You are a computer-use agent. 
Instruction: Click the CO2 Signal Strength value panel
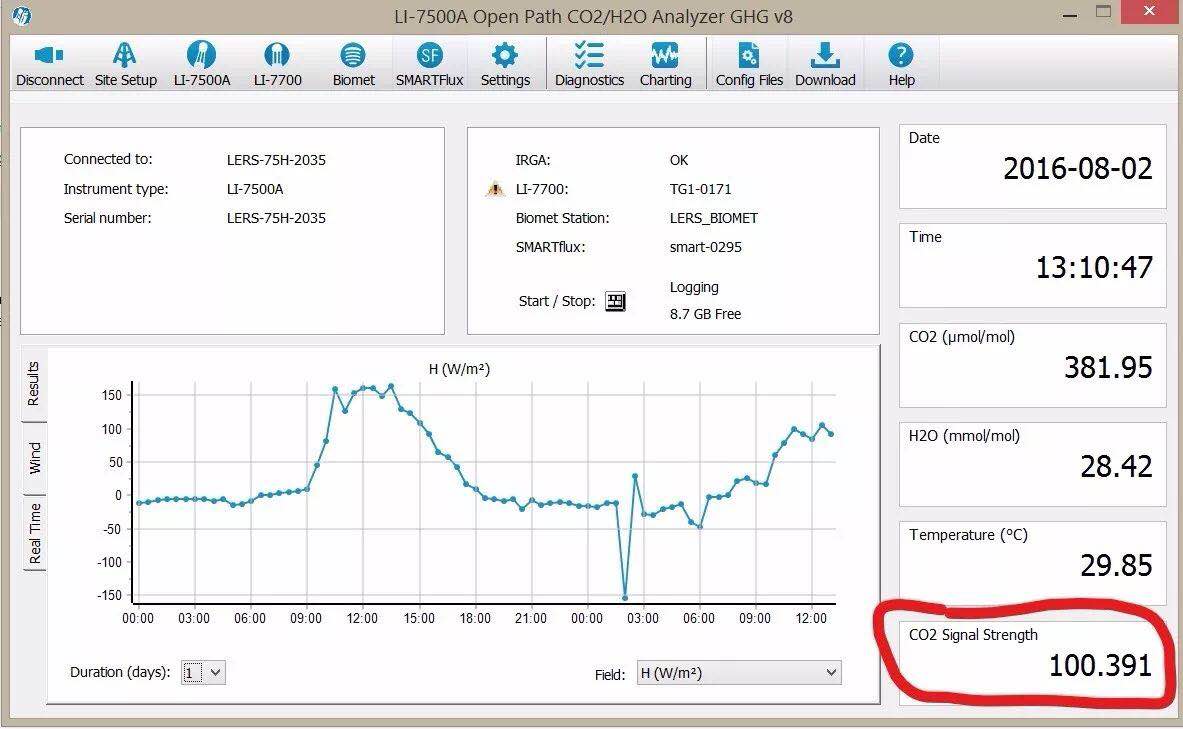1032,652
